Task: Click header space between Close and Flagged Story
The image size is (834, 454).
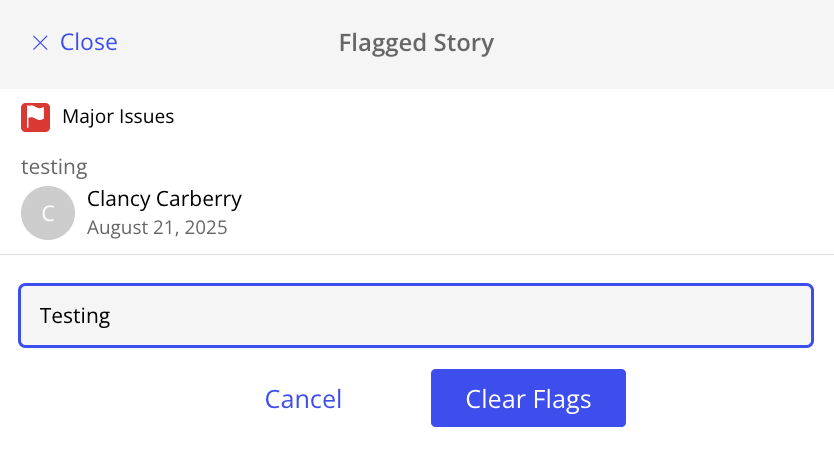Action: tap(228, 43)
